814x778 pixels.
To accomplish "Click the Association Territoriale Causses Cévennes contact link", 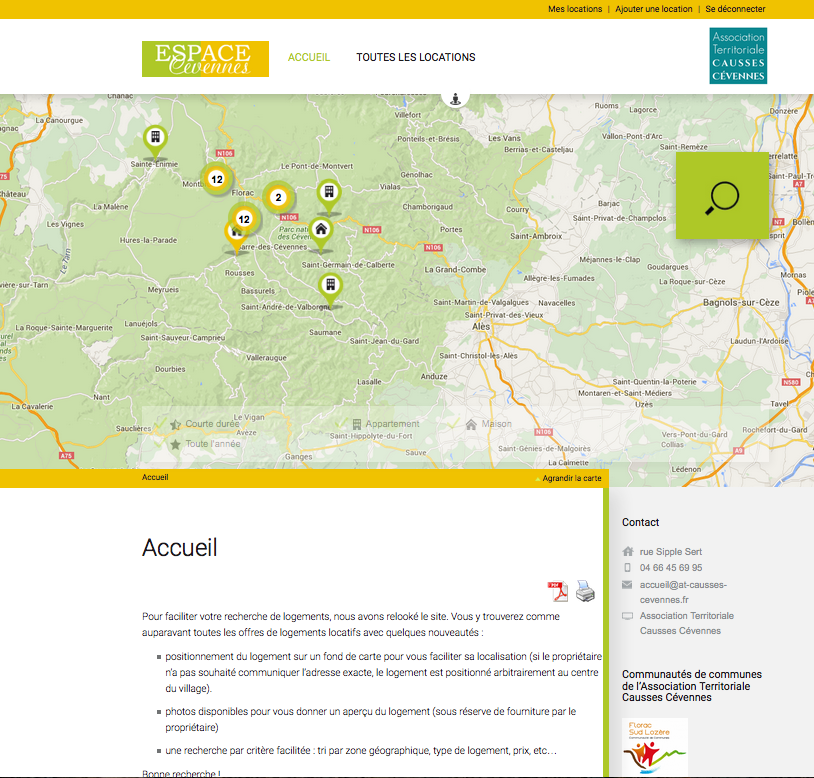I will coord(687,623).
